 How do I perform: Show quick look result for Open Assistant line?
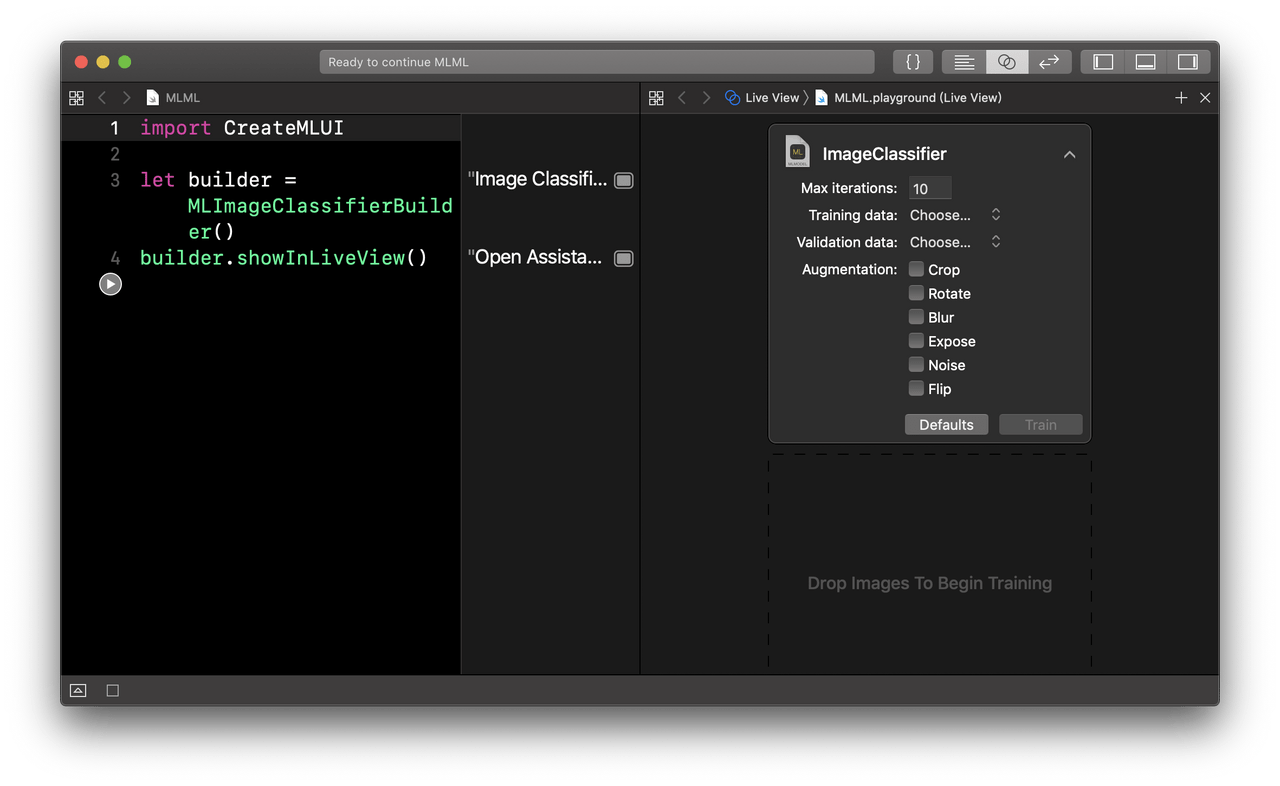click(x=623, y=258)
